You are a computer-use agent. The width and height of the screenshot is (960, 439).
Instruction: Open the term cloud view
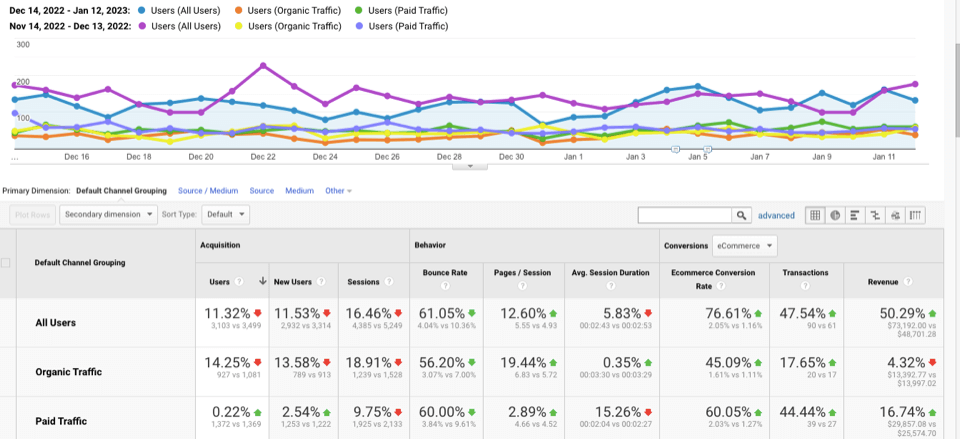[x=895, y=215]
